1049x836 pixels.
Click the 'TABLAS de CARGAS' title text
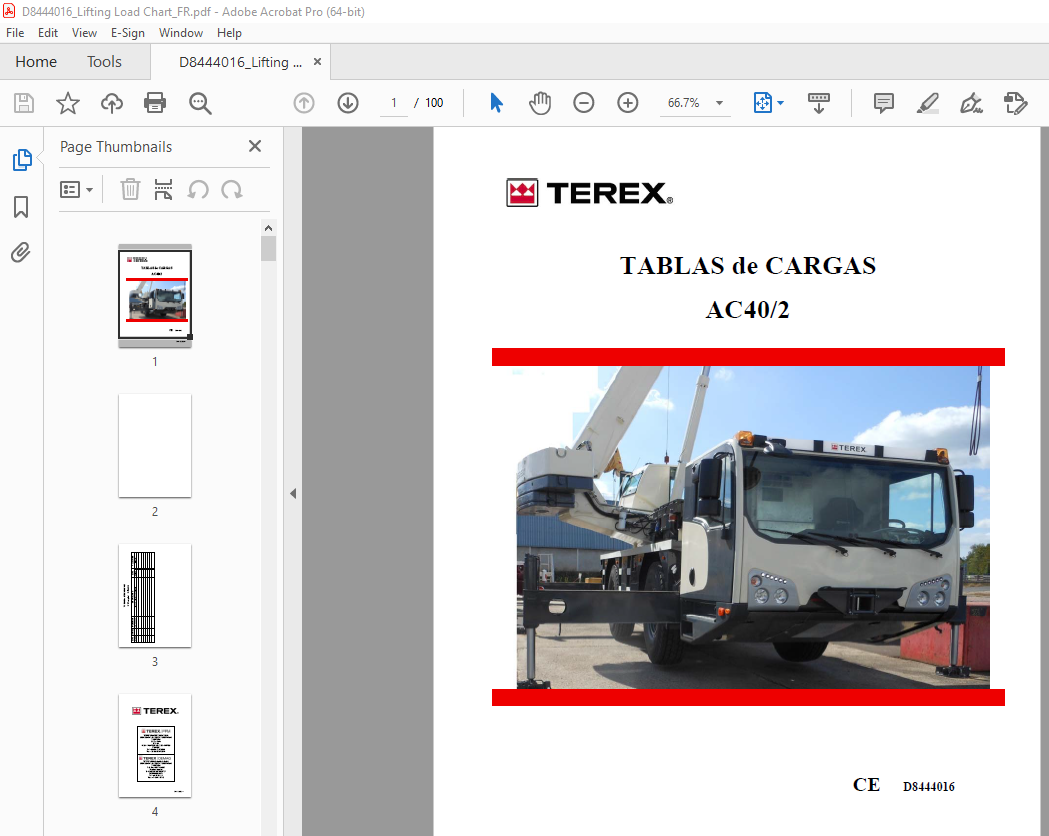click(748, 266)
